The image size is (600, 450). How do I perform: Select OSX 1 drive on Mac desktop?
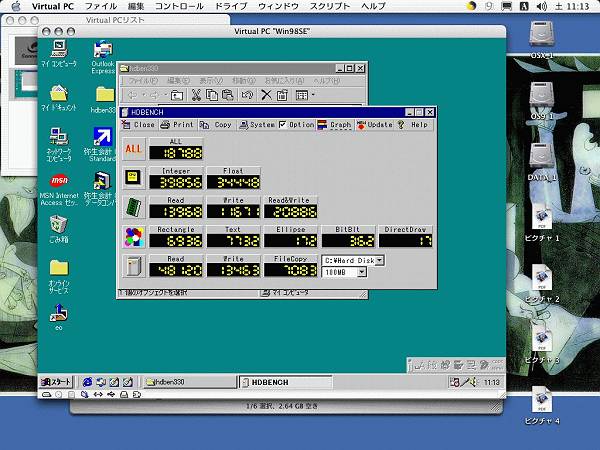[541, 40]
